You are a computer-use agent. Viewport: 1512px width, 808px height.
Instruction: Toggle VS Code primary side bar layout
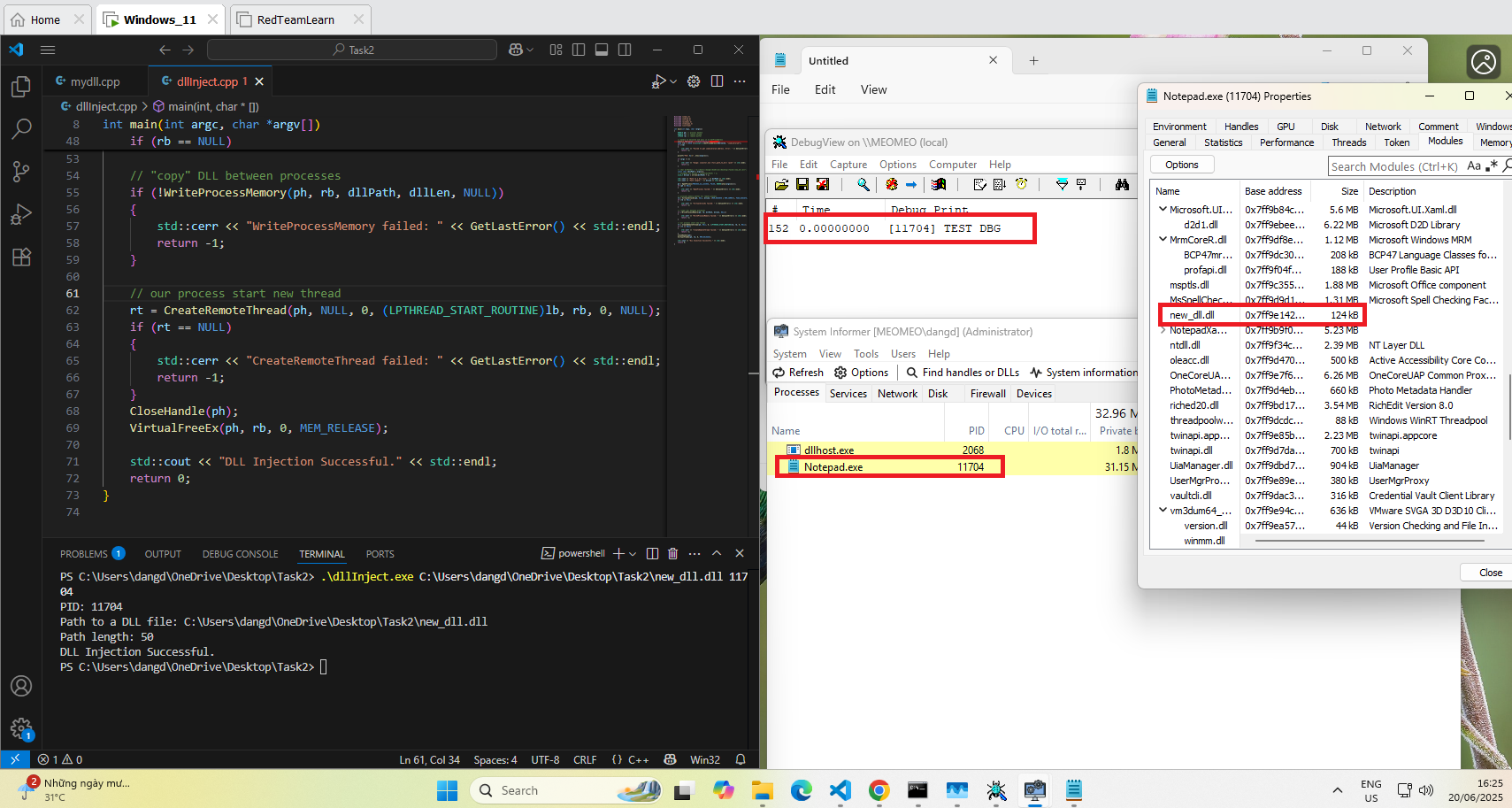click(x=579, y=50)
